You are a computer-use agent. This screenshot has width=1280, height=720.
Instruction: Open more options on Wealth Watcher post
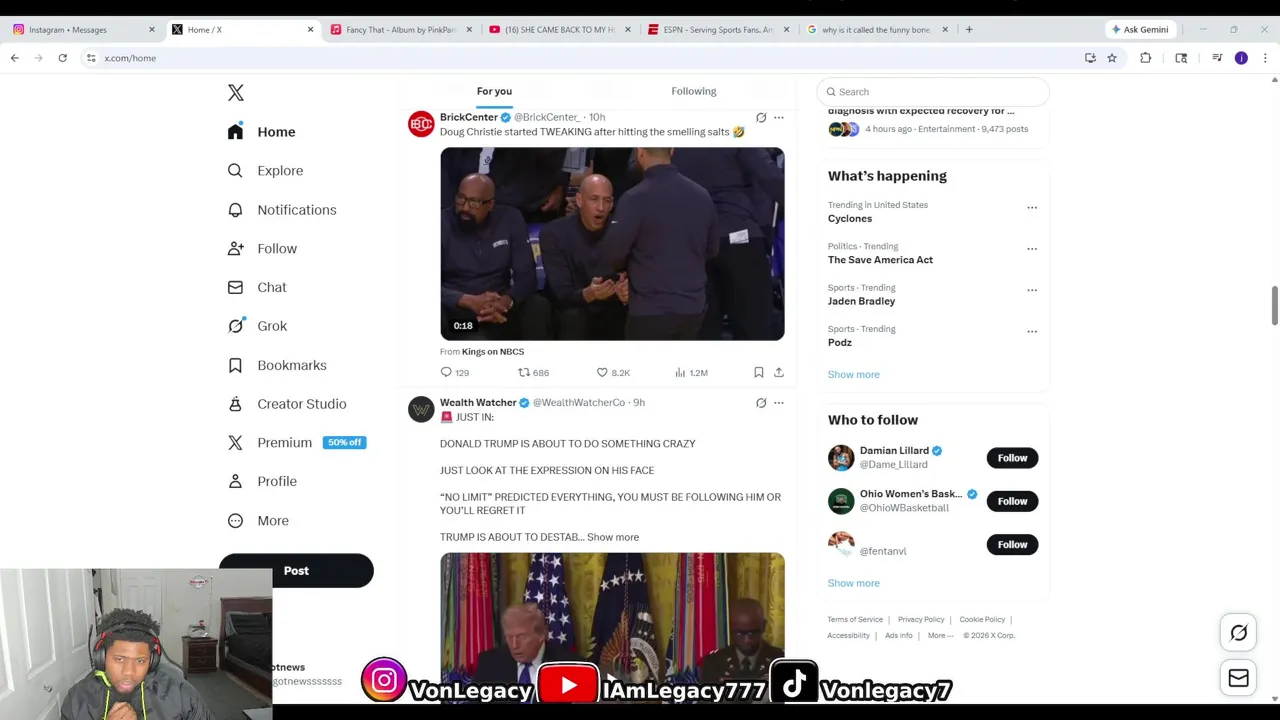[779, 403]
